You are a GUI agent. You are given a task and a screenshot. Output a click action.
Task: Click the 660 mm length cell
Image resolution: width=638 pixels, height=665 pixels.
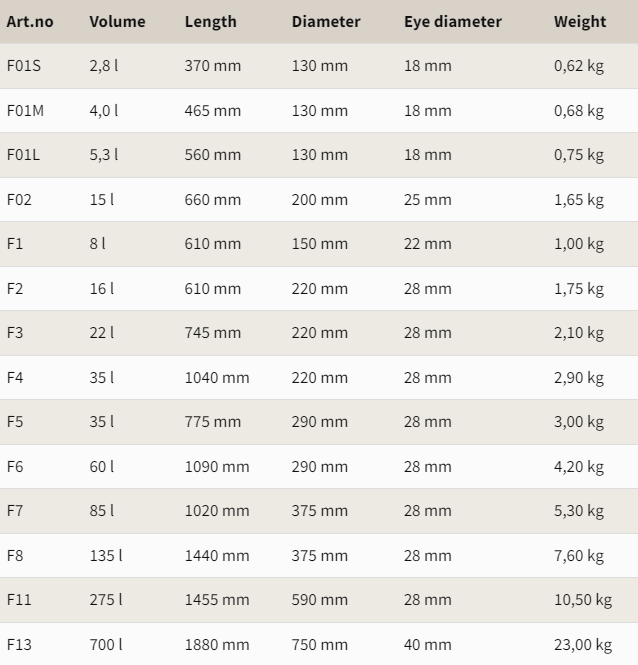[x=212, y=199]
